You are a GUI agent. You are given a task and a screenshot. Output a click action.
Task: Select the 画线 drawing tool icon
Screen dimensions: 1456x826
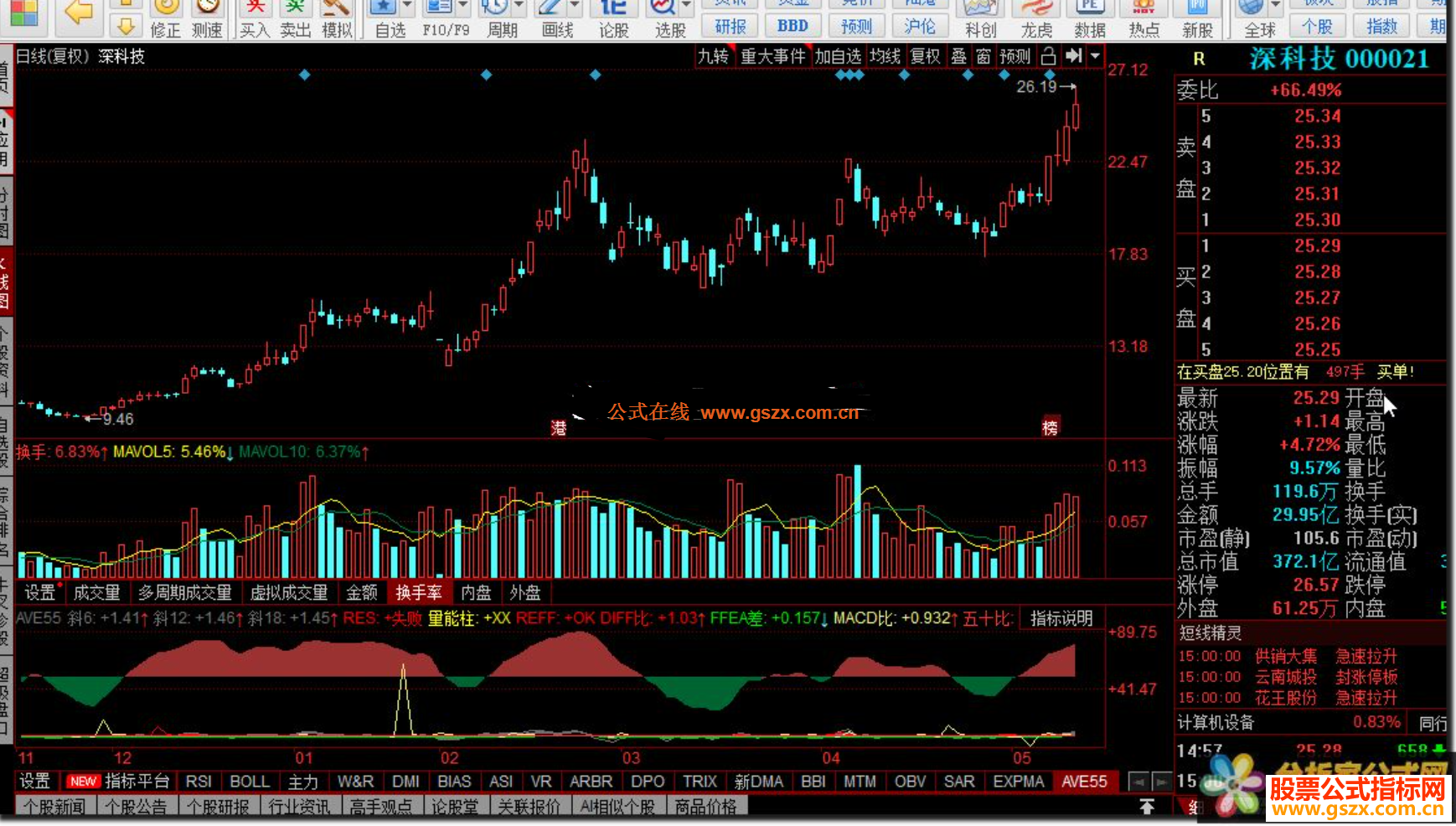click(550, 8)
